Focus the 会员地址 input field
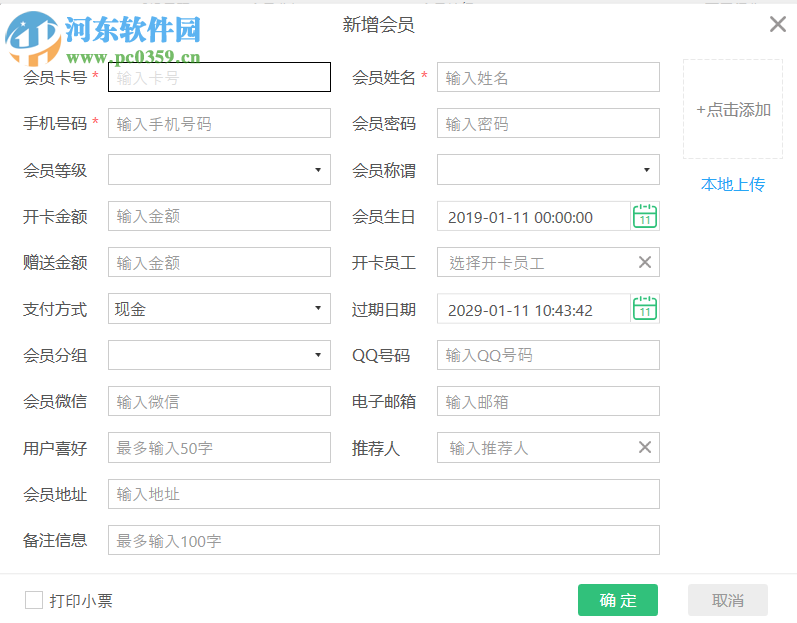The width and height of the screenshot is (797, 623). coord(384,494)
